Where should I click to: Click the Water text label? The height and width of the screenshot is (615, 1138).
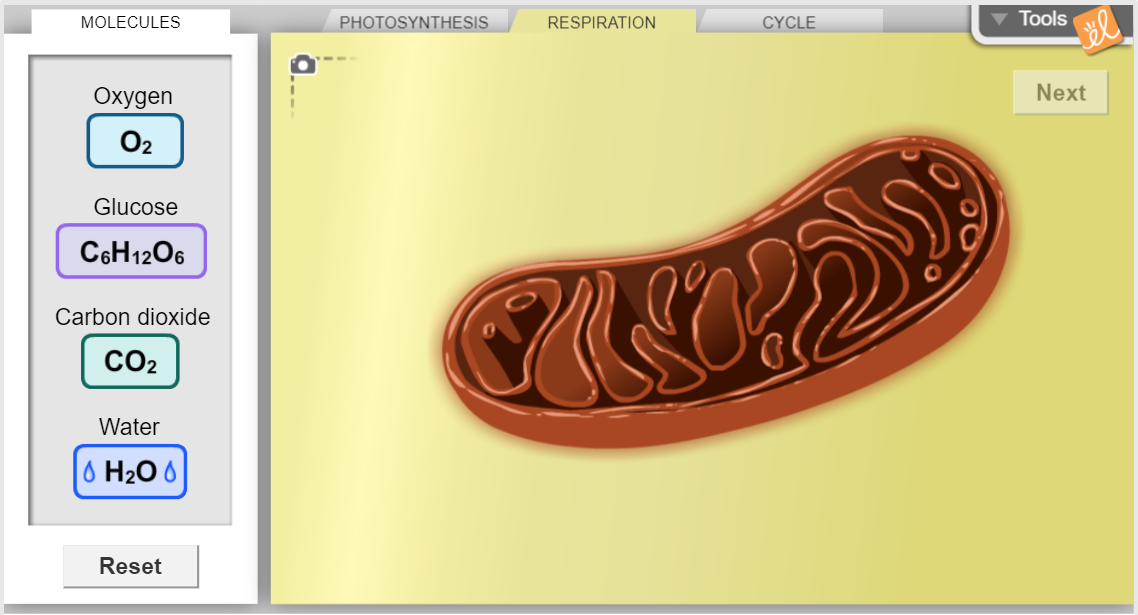pyautogui.click(x=129, y=427)
